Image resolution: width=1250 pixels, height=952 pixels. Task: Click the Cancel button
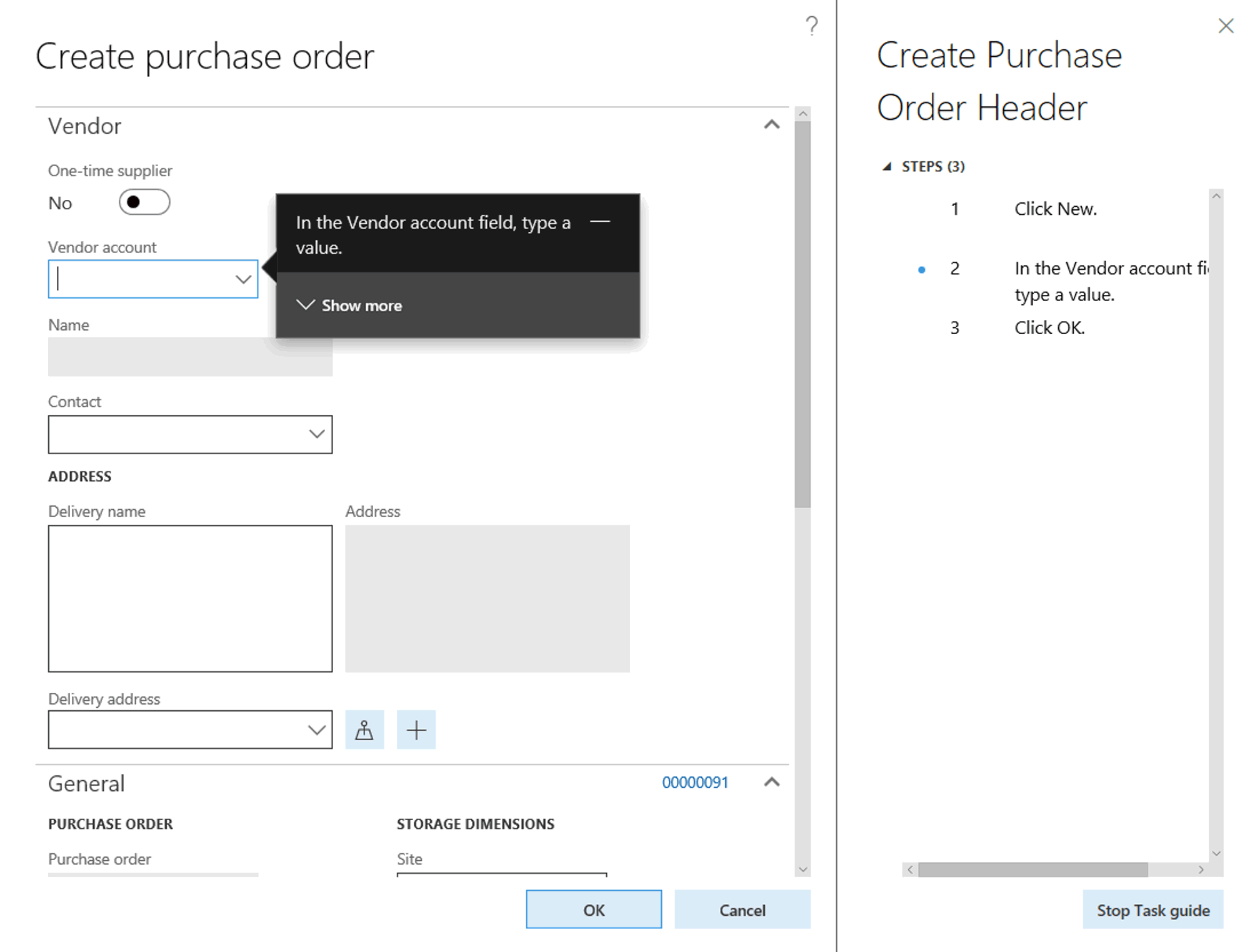(742, 910)
